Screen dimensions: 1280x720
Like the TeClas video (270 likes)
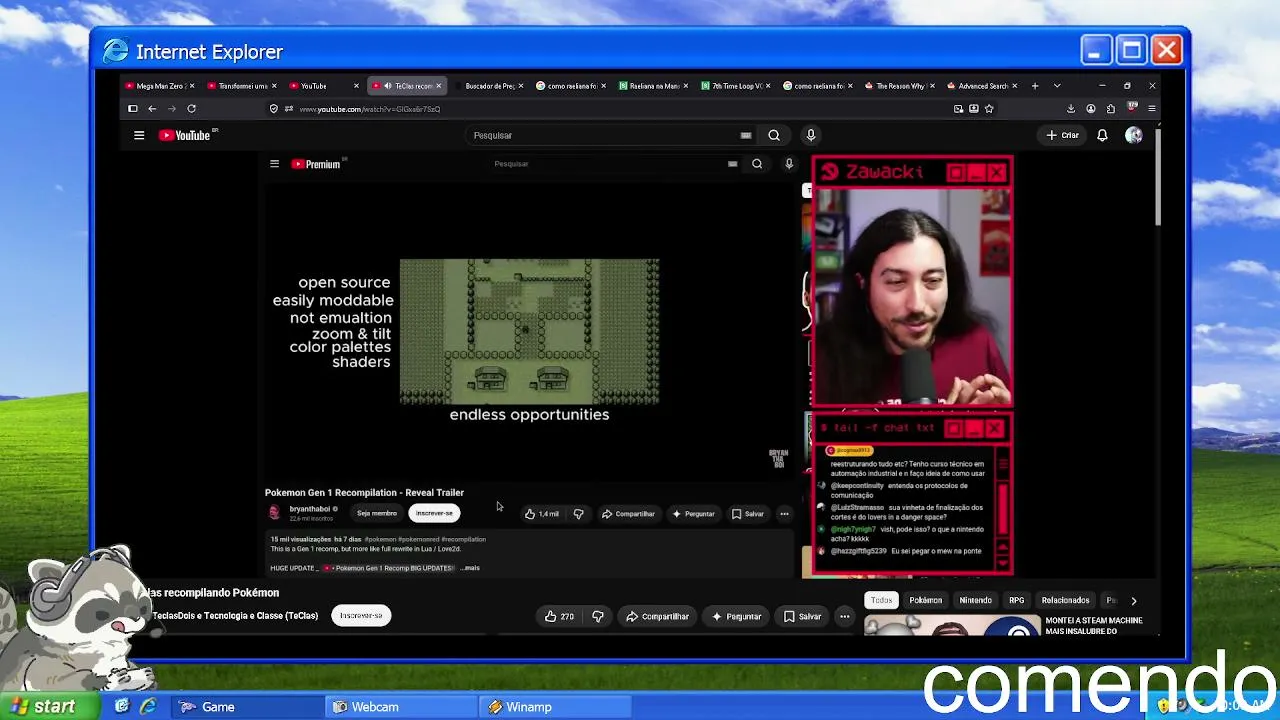pyautogui.click(x=559, y=616)
